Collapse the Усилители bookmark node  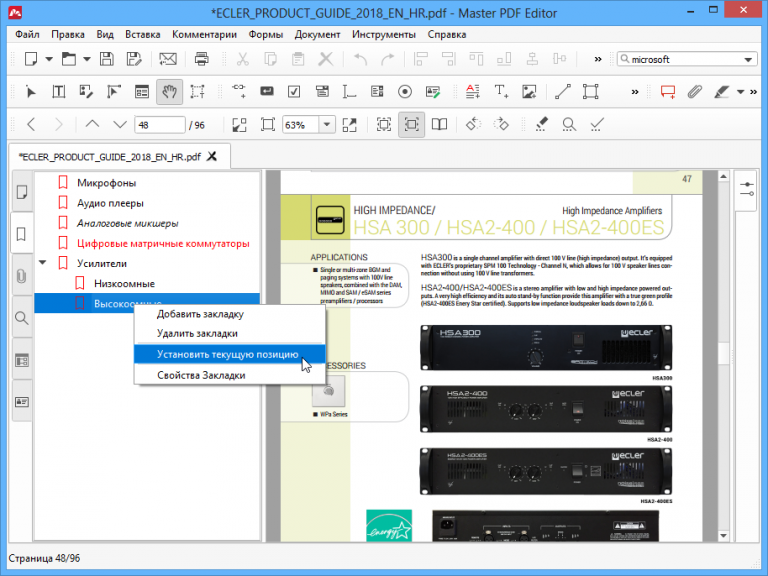click(x=43, y=263)
